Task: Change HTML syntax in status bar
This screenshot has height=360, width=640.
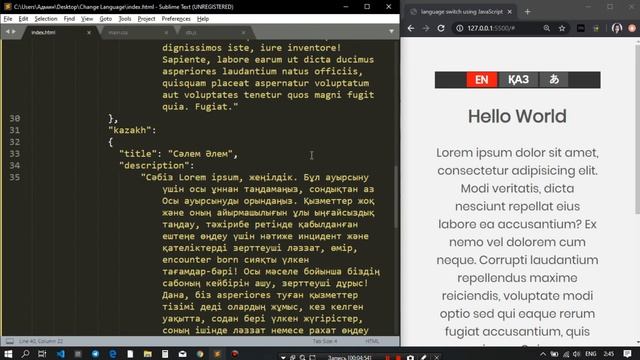Action: [x=372, y=341]
